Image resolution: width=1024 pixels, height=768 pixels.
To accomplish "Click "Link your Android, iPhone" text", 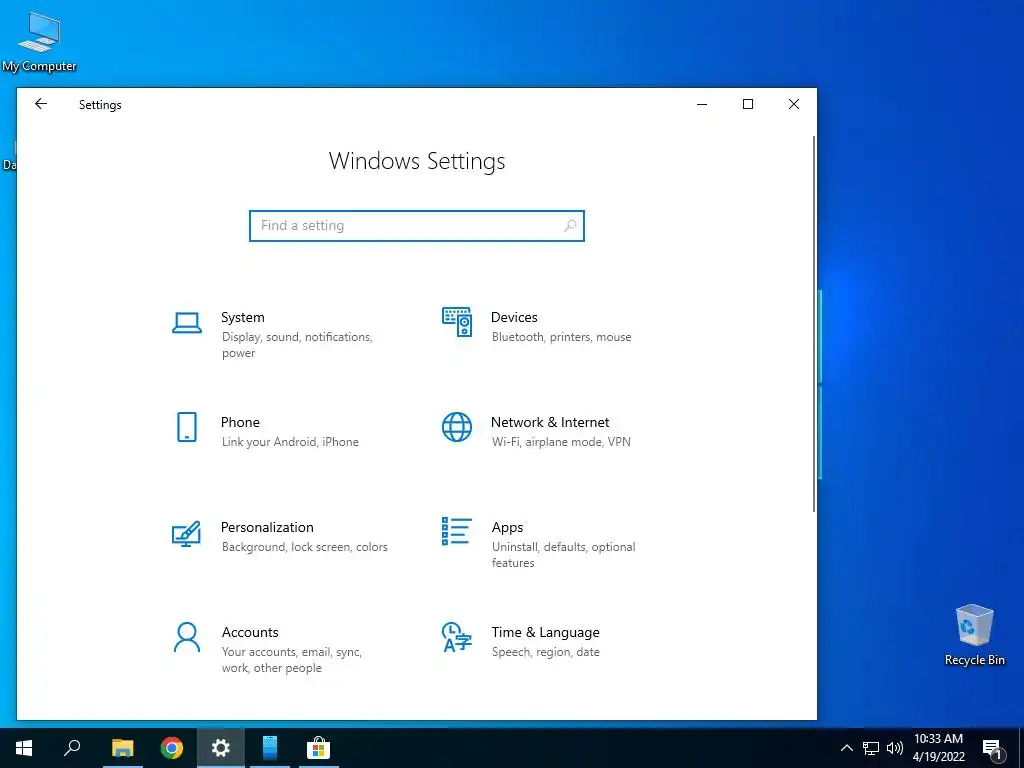I will [290, 442].
